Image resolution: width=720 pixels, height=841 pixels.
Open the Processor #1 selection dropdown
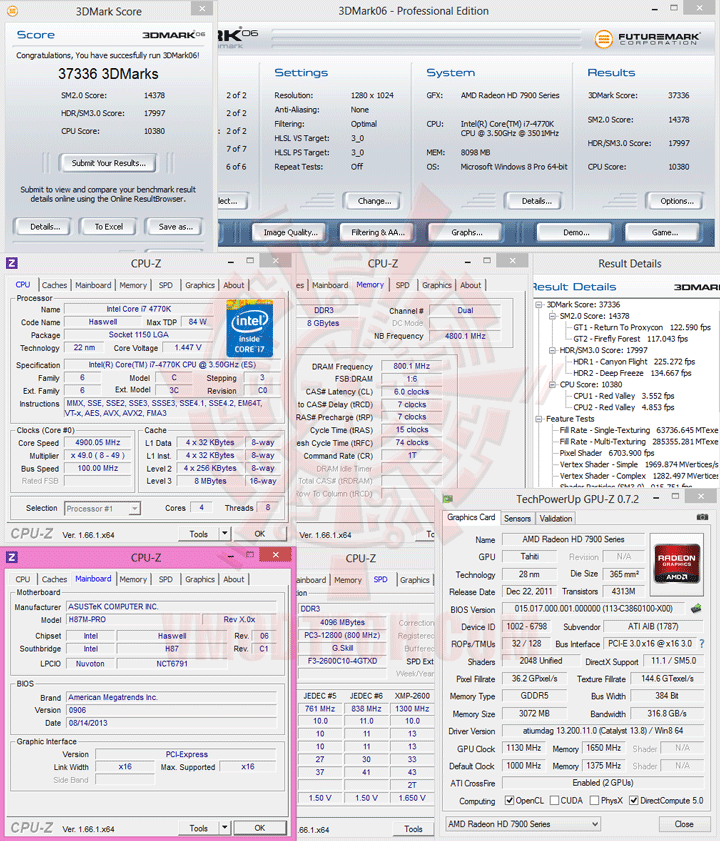(x=102, y=508)
